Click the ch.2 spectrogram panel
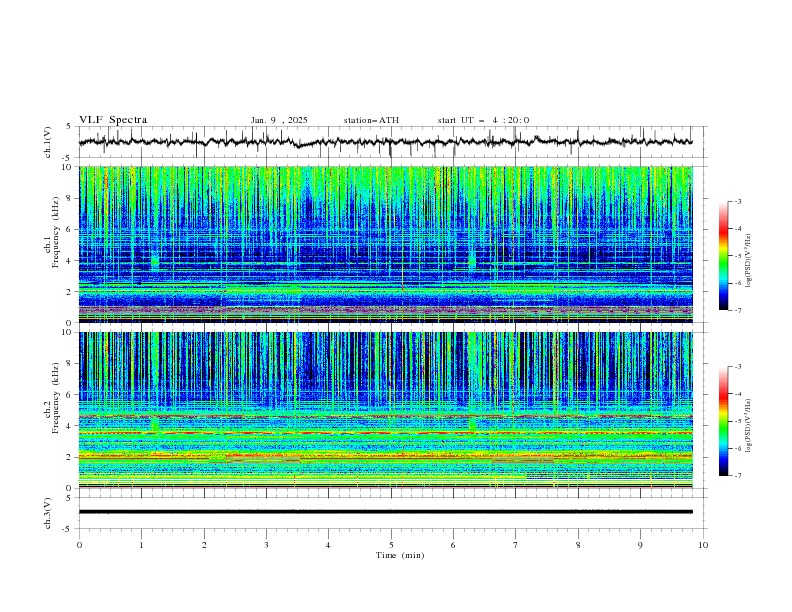 tap(385, 410)
